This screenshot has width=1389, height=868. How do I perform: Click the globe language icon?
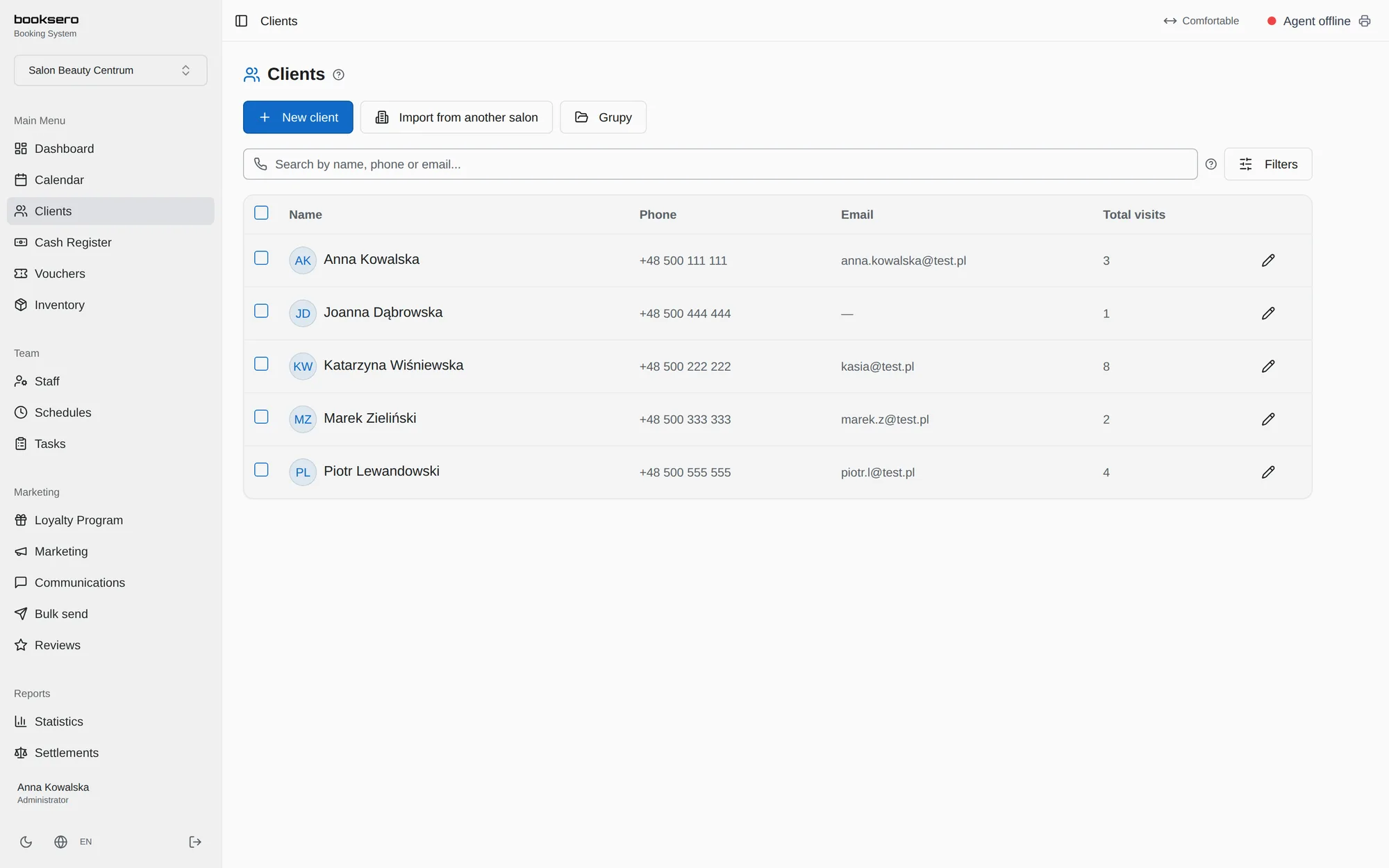(x=61, y=842)
